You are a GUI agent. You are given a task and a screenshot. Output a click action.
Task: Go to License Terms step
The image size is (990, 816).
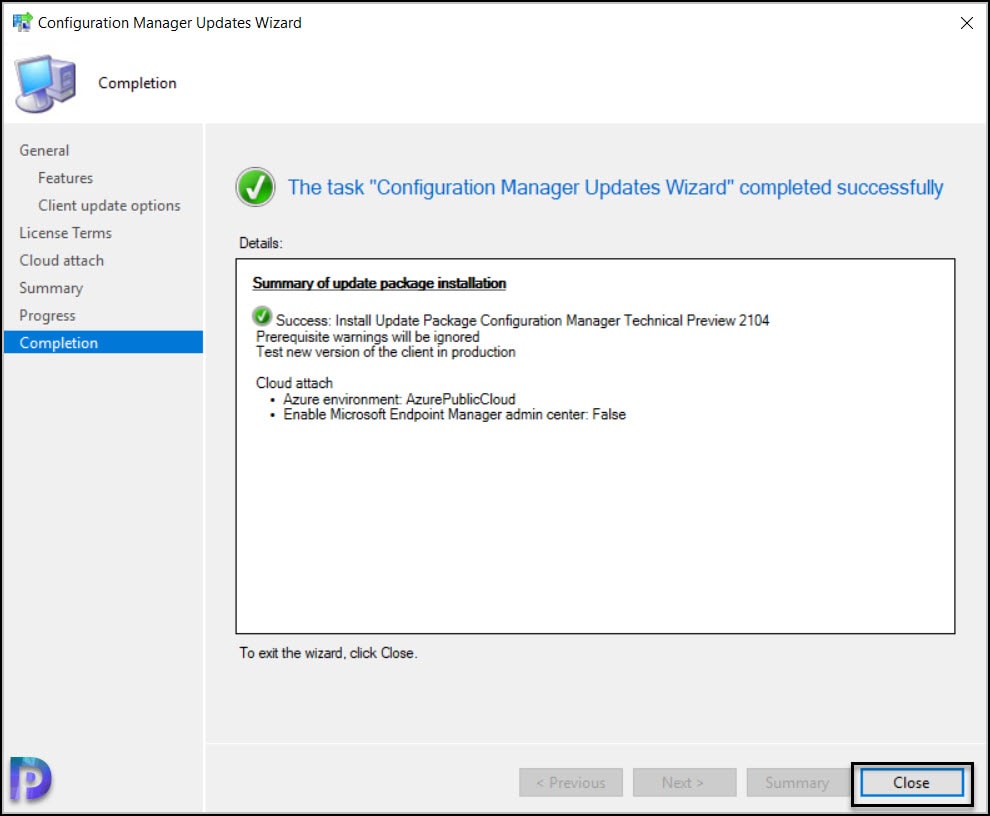pyautogui.click(x=65, y=233)
